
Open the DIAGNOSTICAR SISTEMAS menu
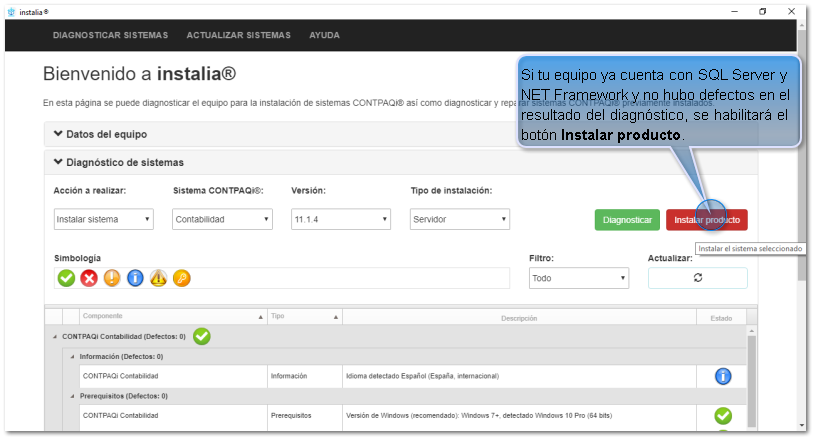click(111, 35)
